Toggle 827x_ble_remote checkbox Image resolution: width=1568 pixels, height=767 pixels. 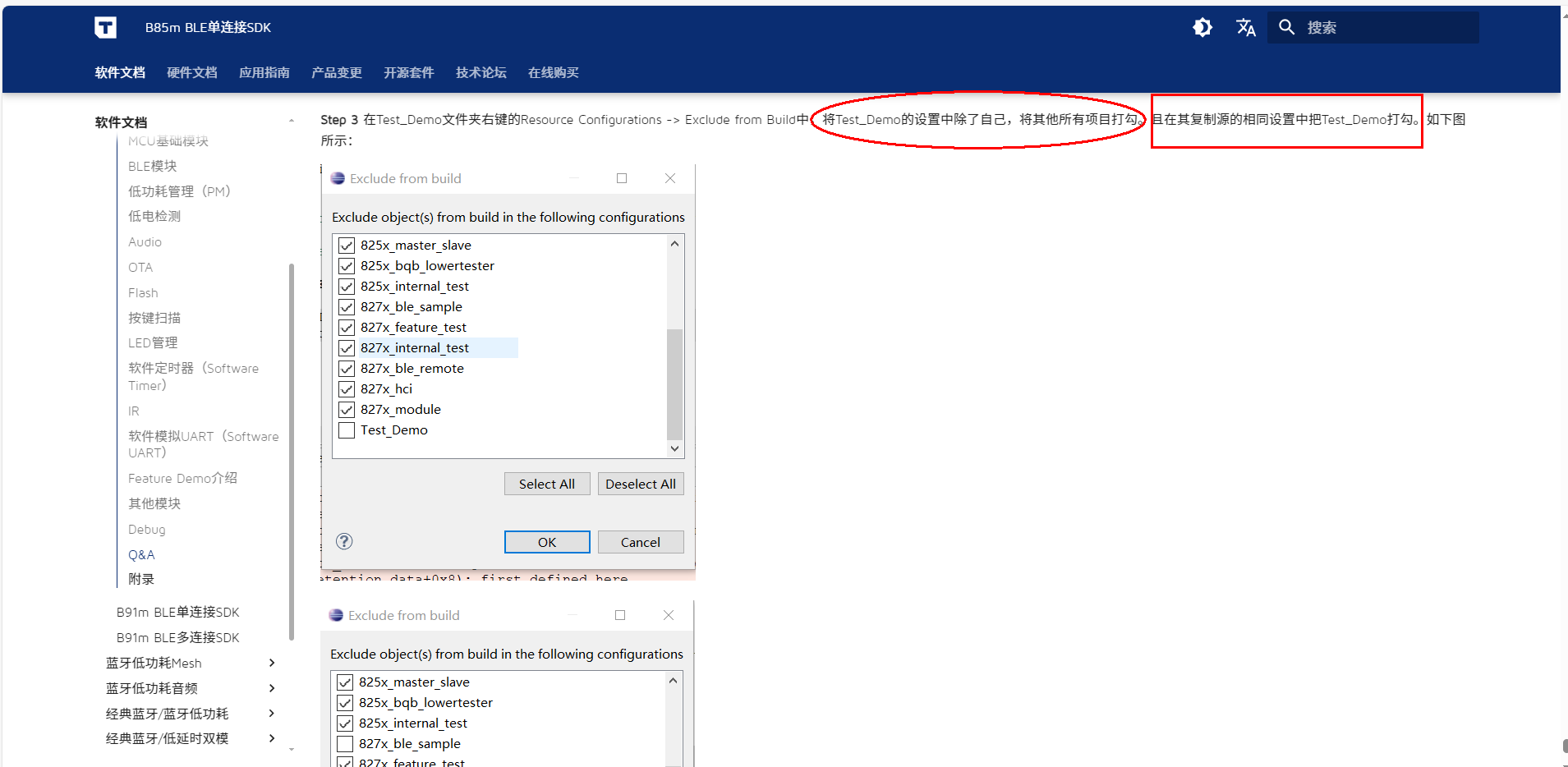[347, 369]
